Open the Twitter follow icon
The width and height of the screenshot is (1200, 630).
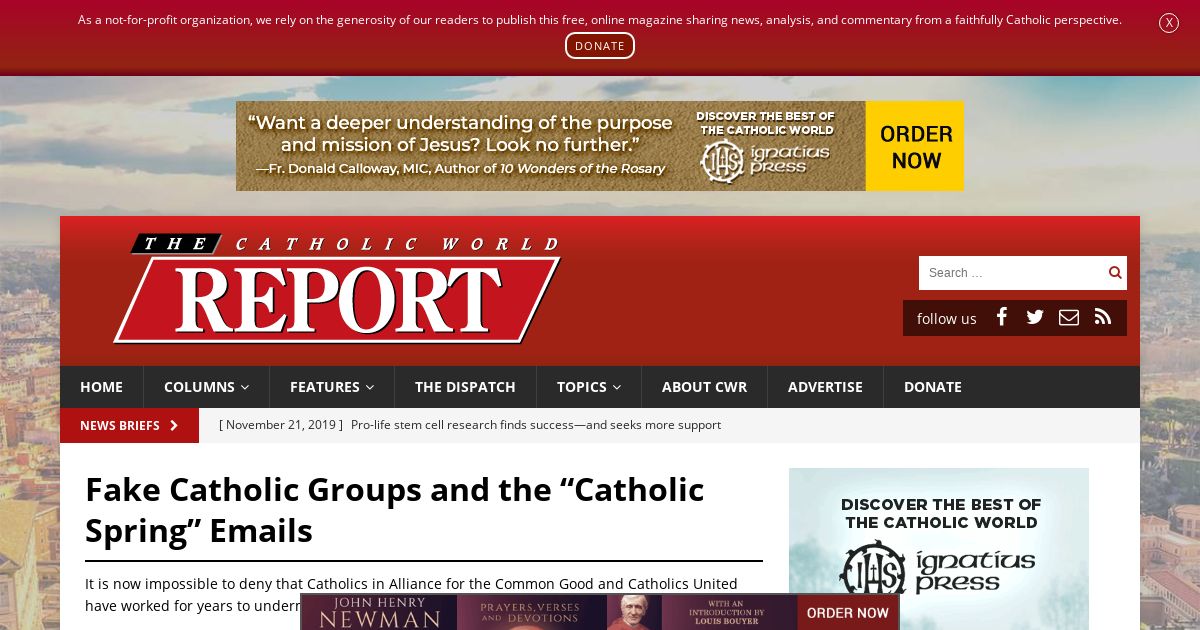click(x=1035, y=317)
